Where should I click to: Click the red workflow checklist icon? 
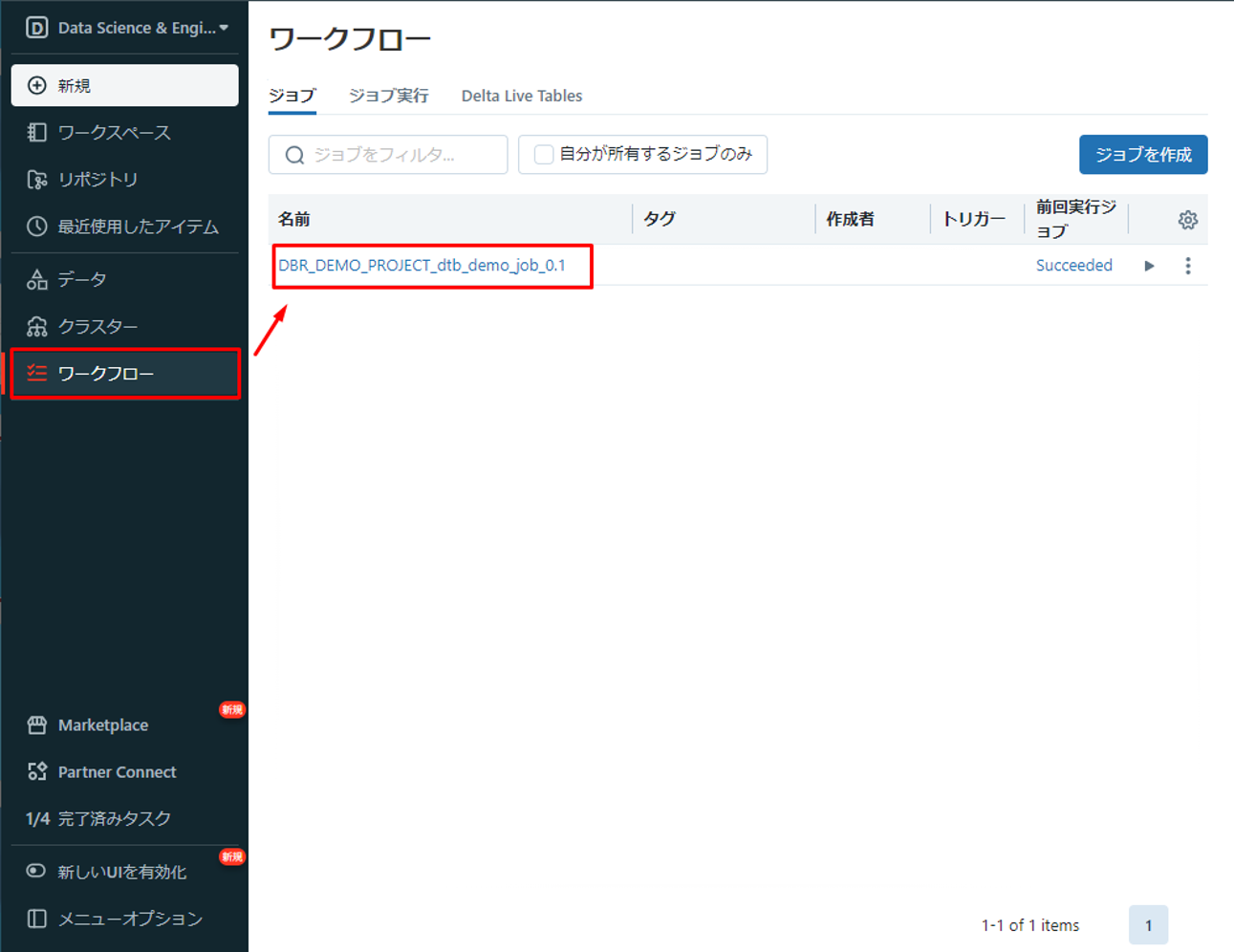point(36,374)
